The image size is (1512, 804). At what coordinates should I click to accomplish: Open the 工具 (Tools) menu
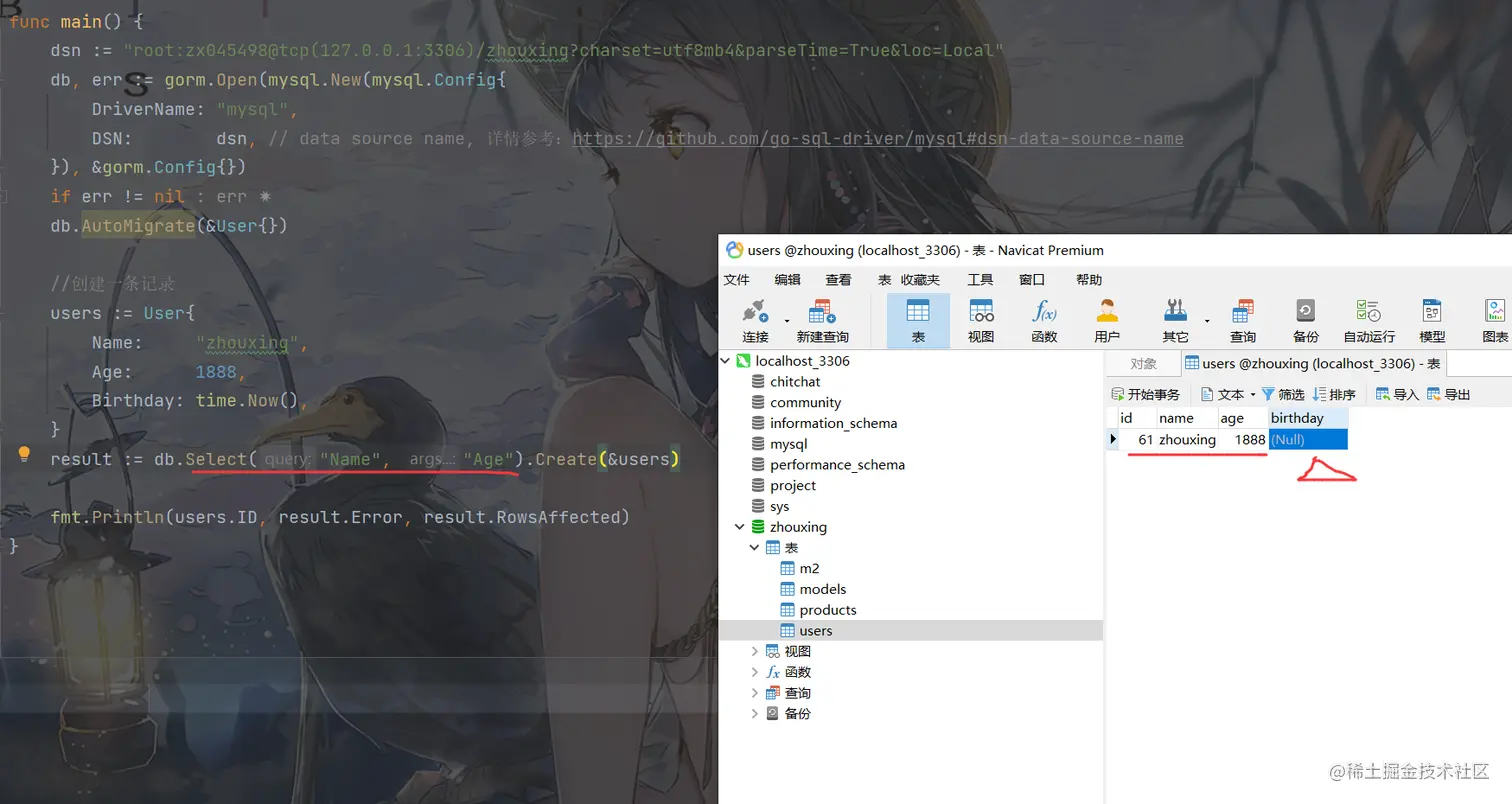click(x=980, y=280)
